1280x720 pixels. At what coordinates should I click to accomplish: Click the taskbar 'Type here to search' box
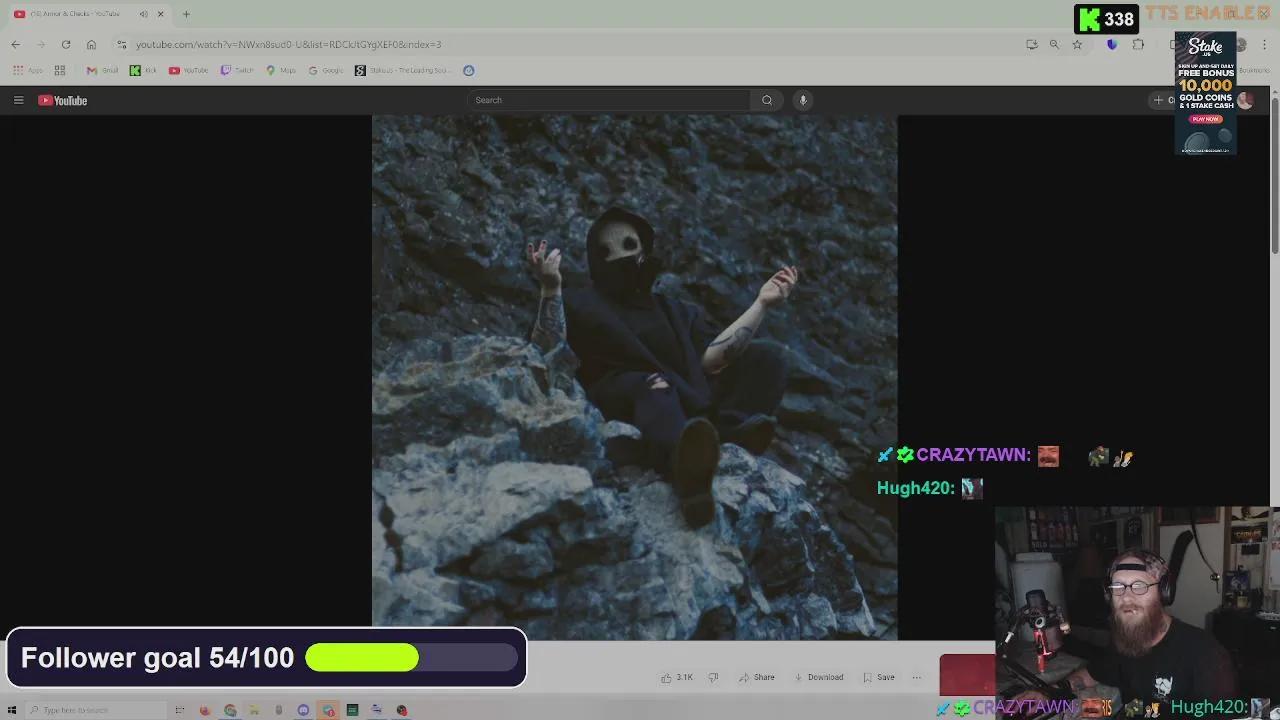tap(95, 710)
